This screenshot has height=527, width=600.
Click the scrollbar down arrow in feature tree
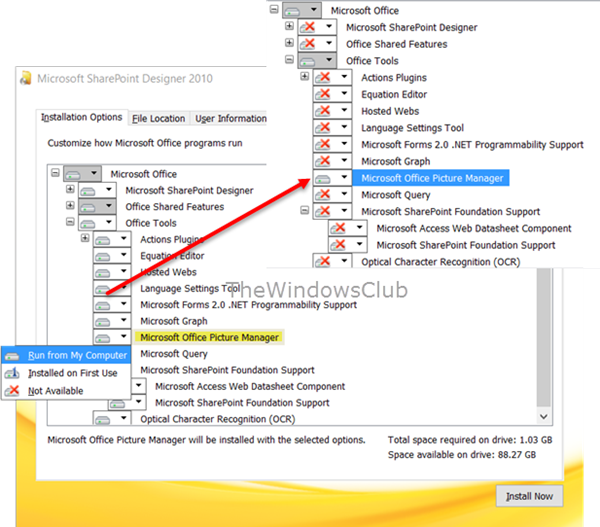(544, 416)
